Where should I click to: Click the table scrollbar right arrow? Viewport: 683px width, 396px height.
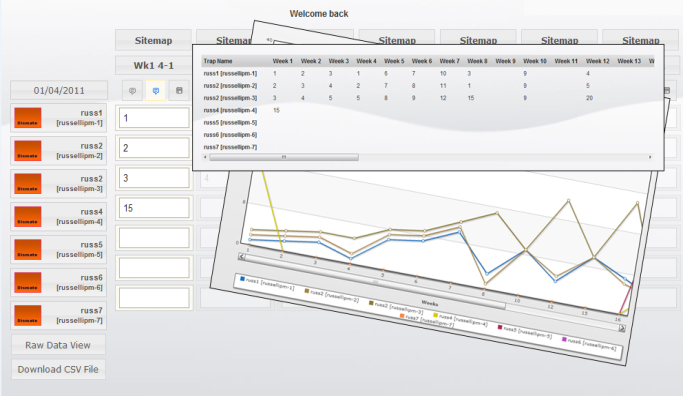[x=650, y=157]
